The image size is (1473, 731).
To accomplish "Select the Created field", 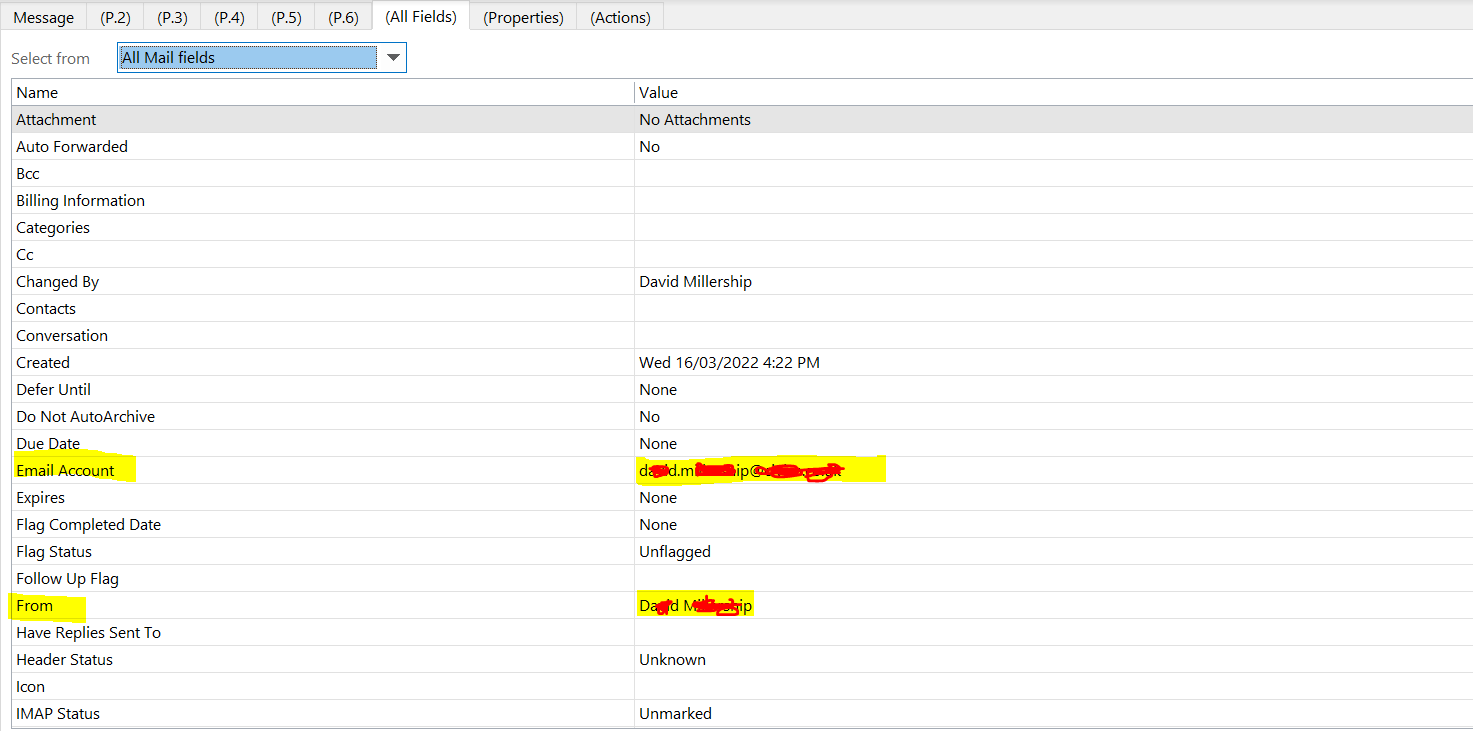I will pyautogui.click(x=43, y=362).
